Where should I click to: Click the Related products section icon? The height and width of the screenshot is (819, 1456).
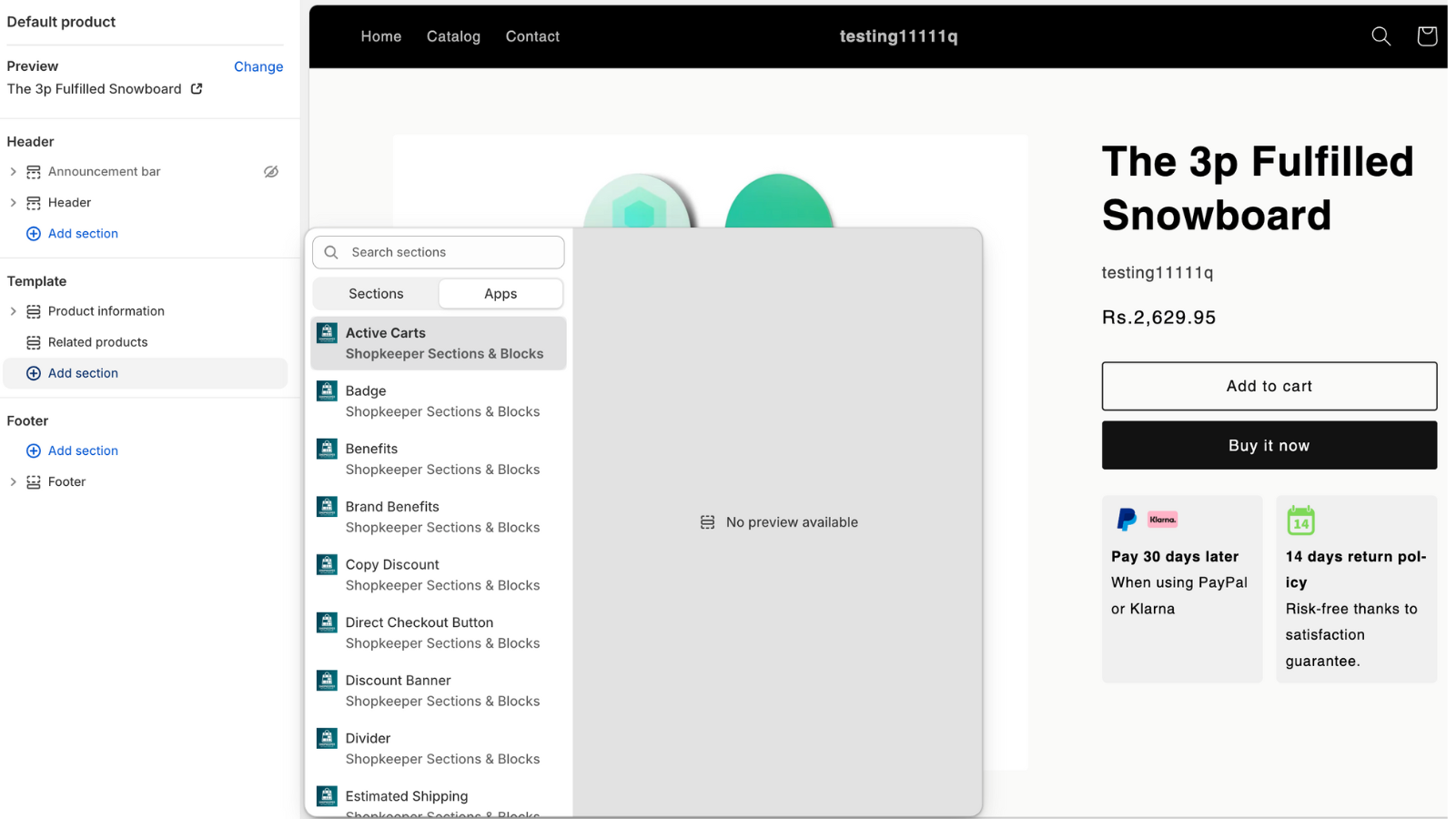[x=33, y=342]
